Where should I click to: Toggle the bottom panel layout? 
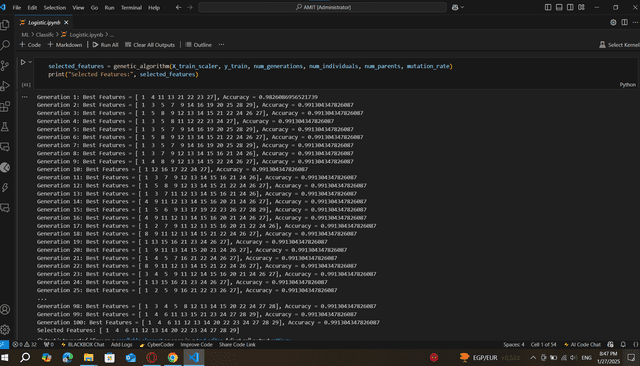coord(559,7)
